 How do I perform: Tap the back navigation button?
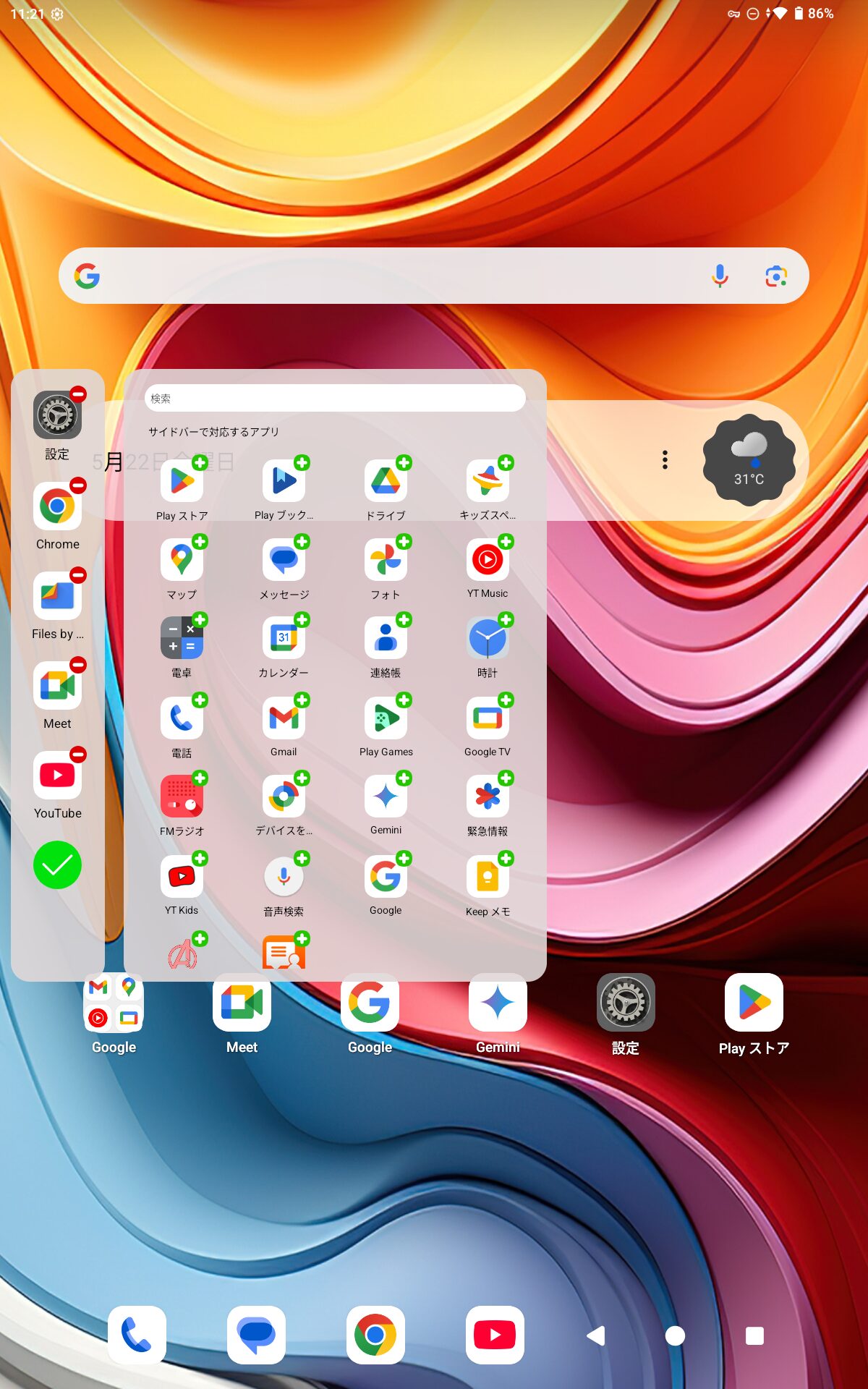[x=596, y=1335]
